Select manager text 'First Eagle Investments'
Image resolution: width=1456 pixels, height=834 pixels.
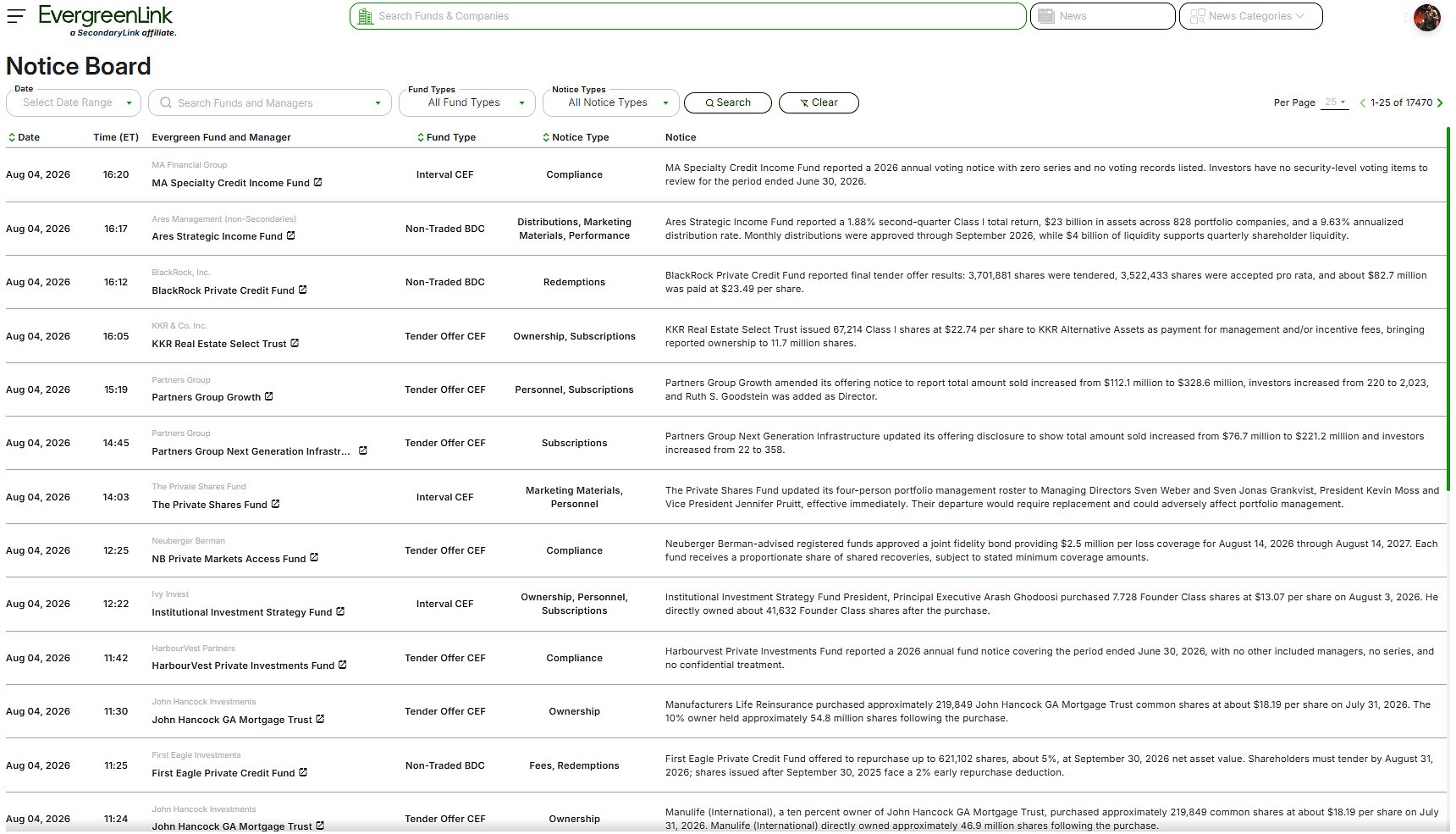(196, 755)
